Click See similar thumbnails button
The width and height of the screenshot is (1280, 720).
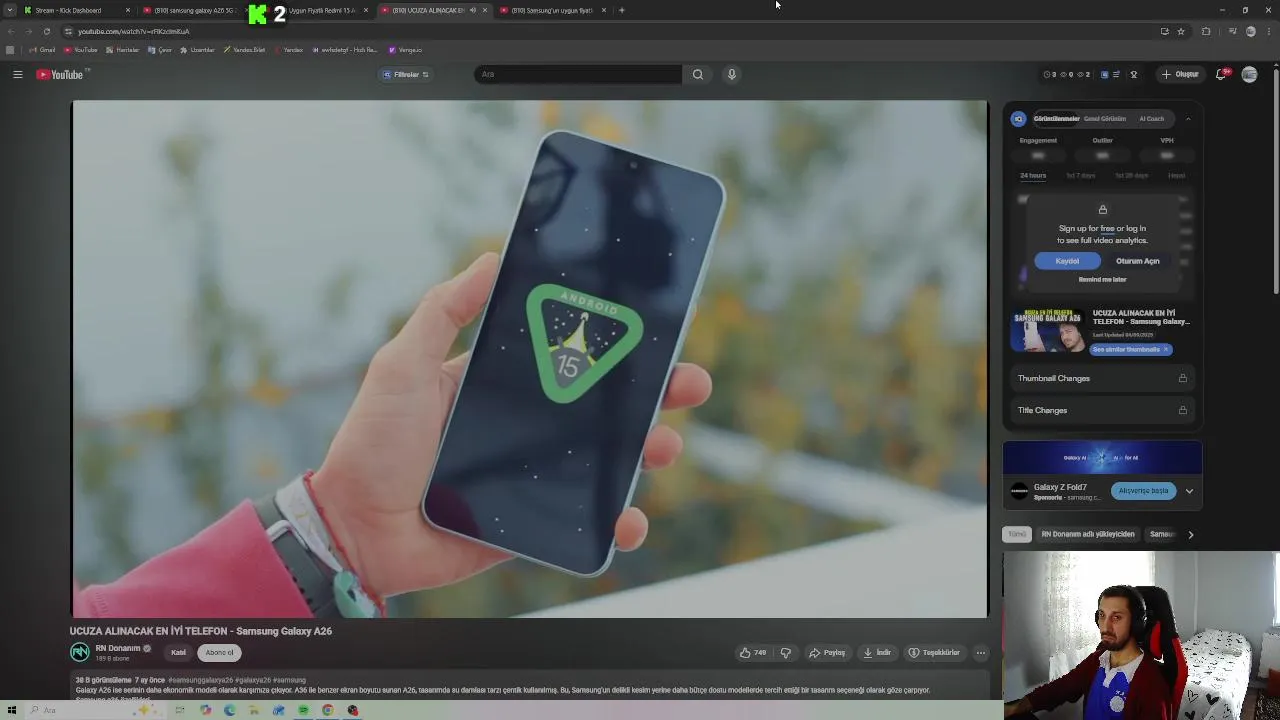[x=1130, y=350]
